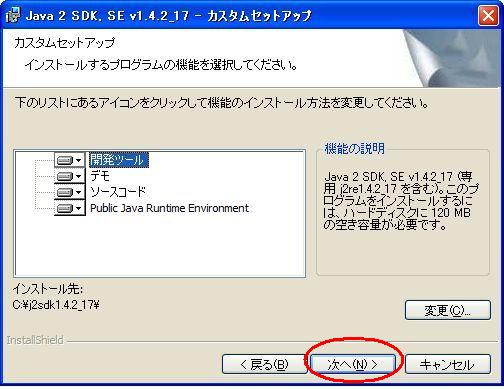
Task: Open the デモ feature install dropdown
Action: pos(70,176)
